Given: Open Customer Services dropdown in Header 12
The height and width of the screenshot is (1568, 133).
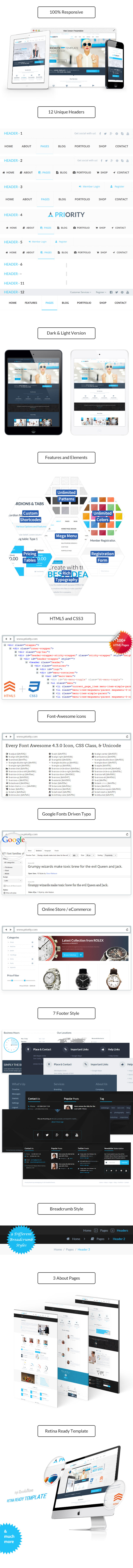Looking at the screenshot, I should tap(81, 292).
